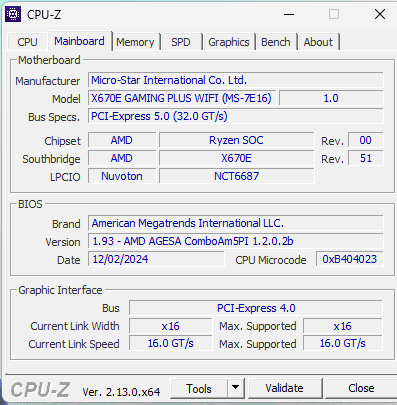Click the Current Link Speed 16.0 GT/s value
Image resolution: width=397 pixels, height=405 pixels.
170,343
